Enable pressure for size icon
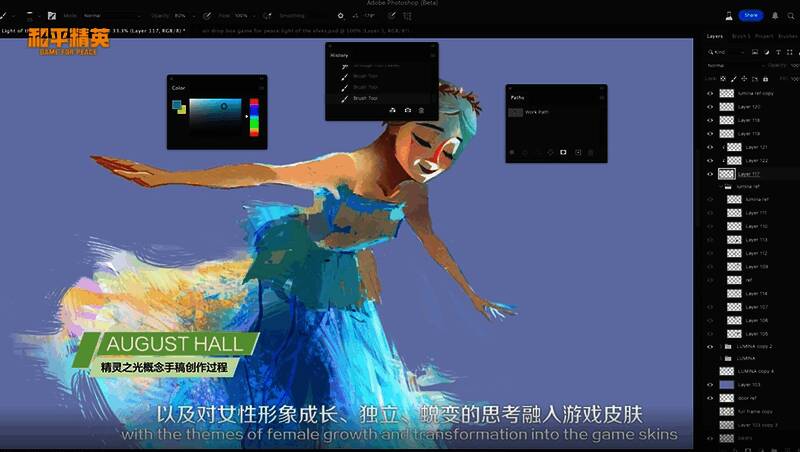 point(391,16)
